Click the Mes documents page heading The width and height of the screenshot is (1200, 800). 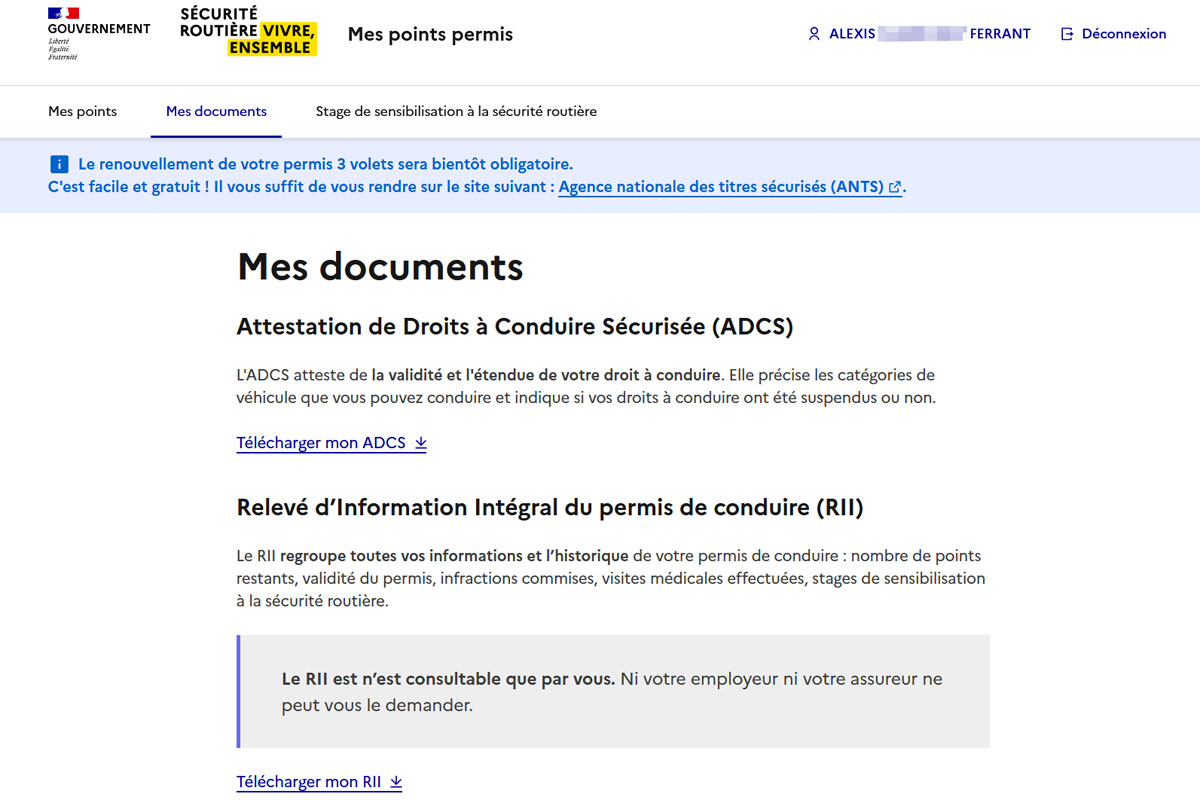point(380,267)
